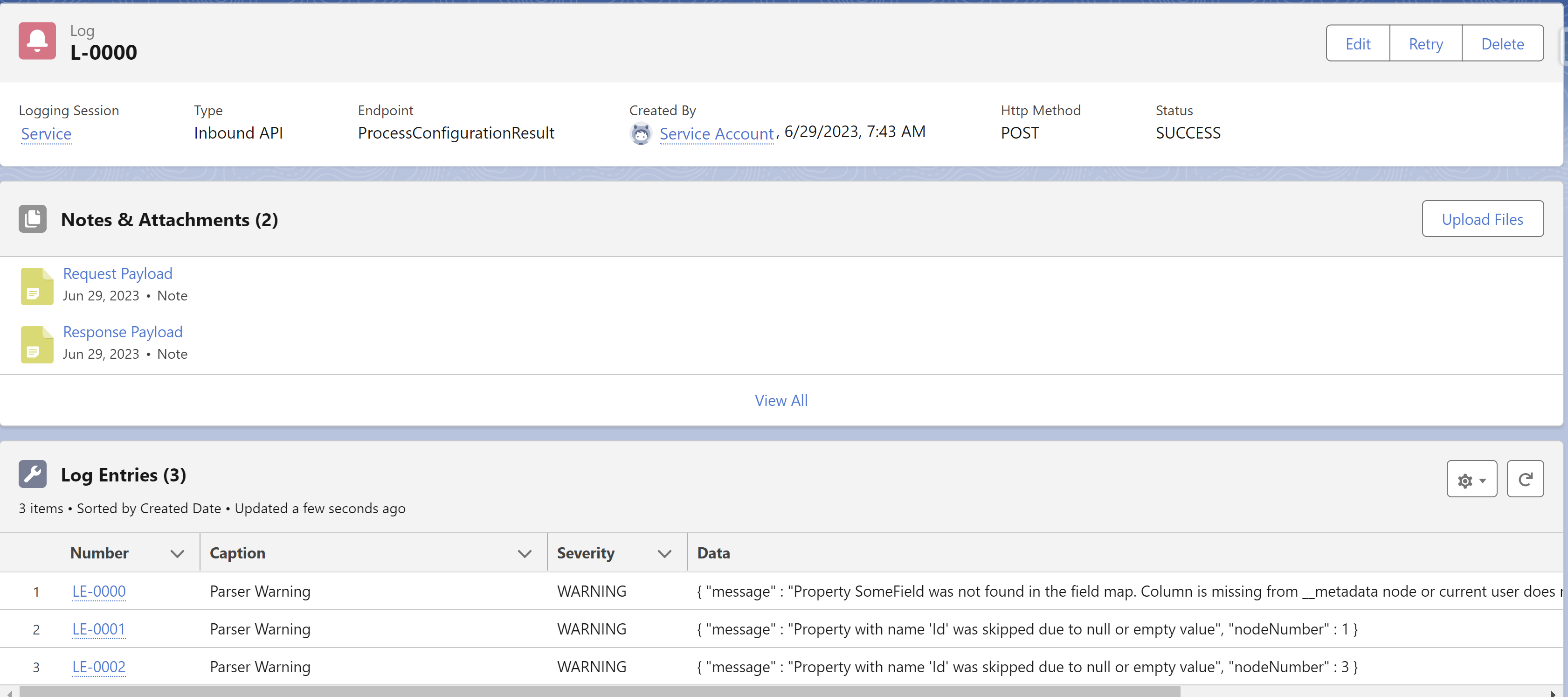
Task: Click the Log Entries wrench icon
Action: (32, 474)
